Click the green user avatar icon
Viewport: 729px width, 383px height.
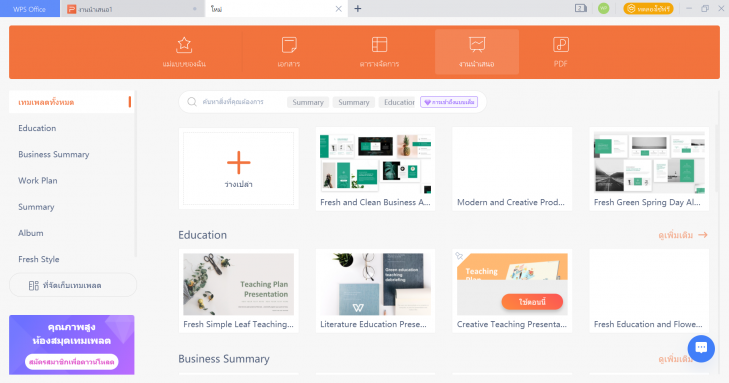point(603,8)
